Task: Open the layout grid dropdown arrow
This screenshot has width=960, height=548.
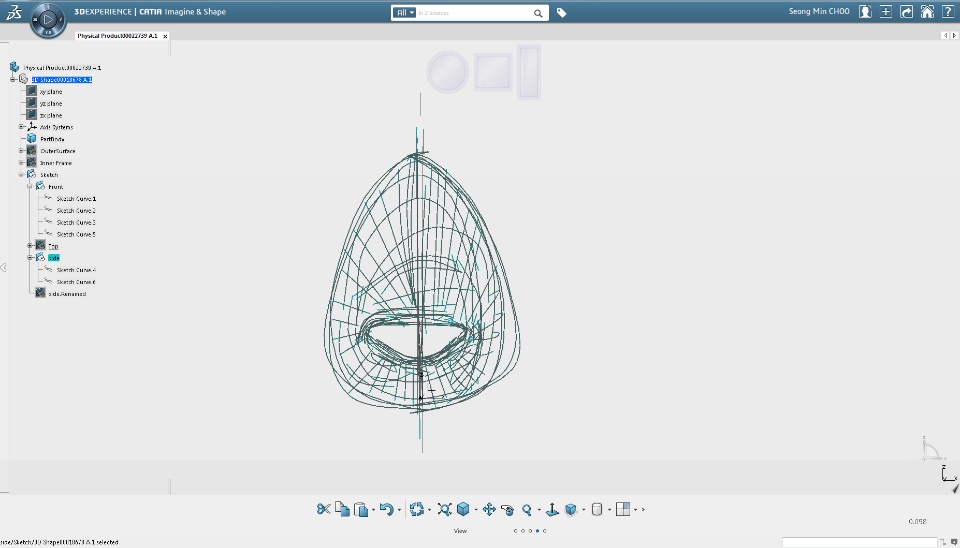Action: pyautogui.click(x=636, y=510)
